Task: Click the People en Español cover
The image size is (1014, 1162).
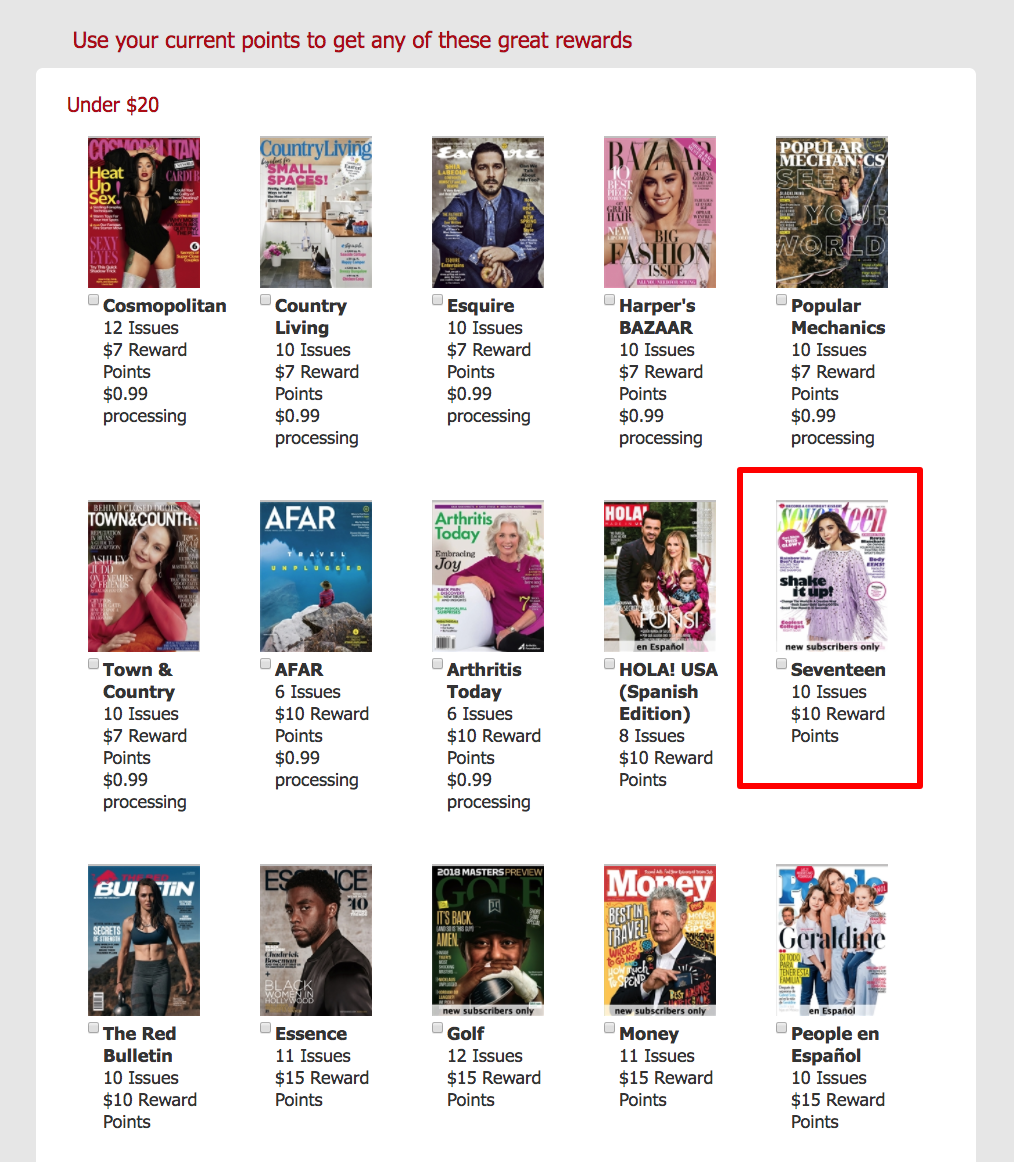Action: coord(832,940)
